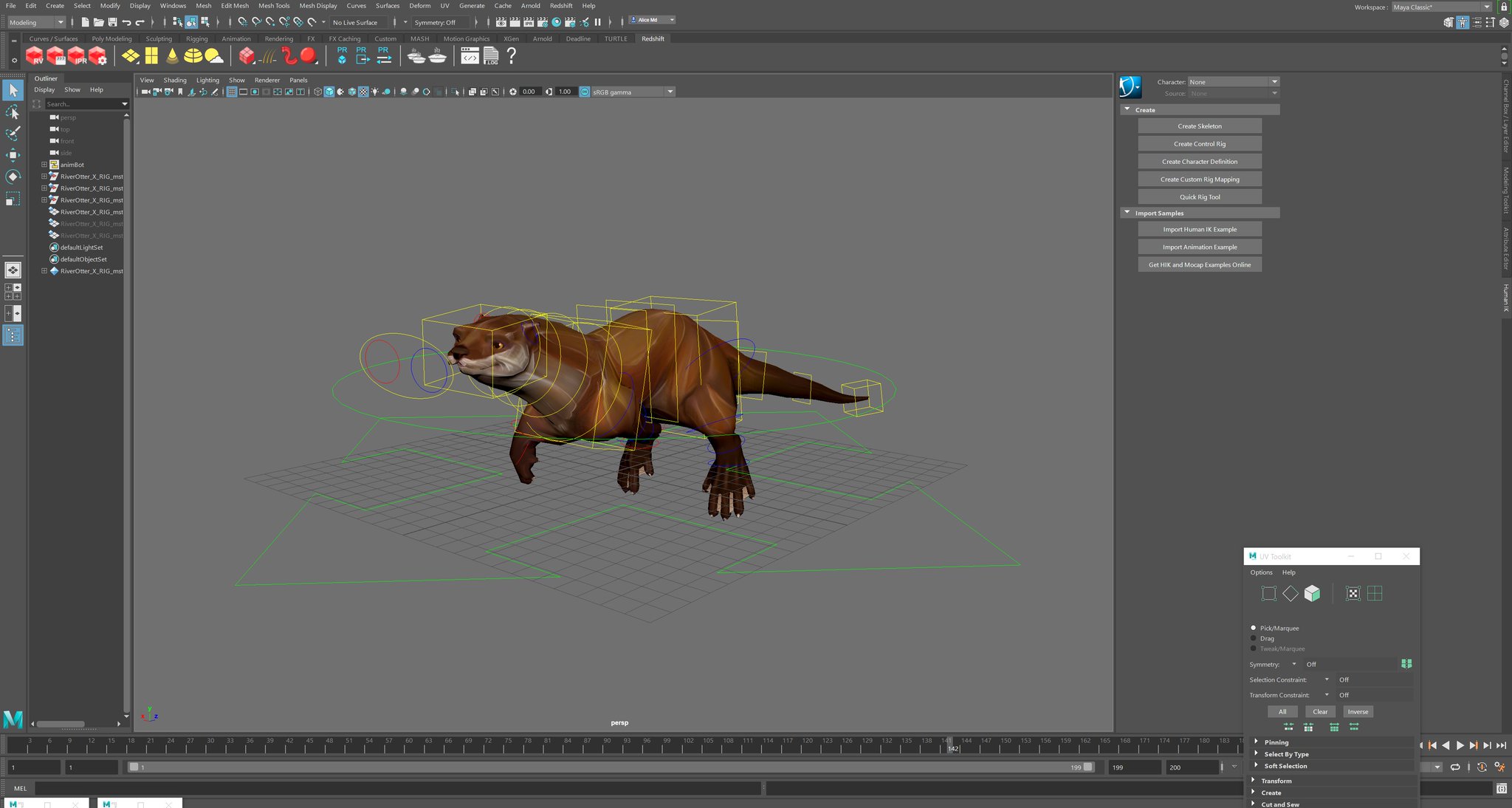Toggle loop playback mode
This screenshot has width=1512, height=808.
[1455, 767]
